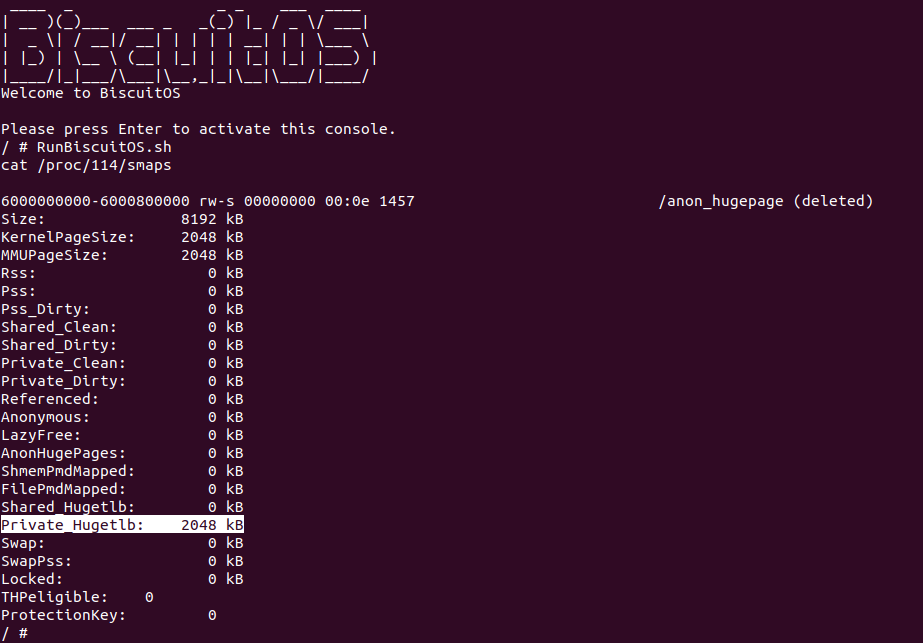Click the final shell prompt at the bottom

click(x=14, y=633)
